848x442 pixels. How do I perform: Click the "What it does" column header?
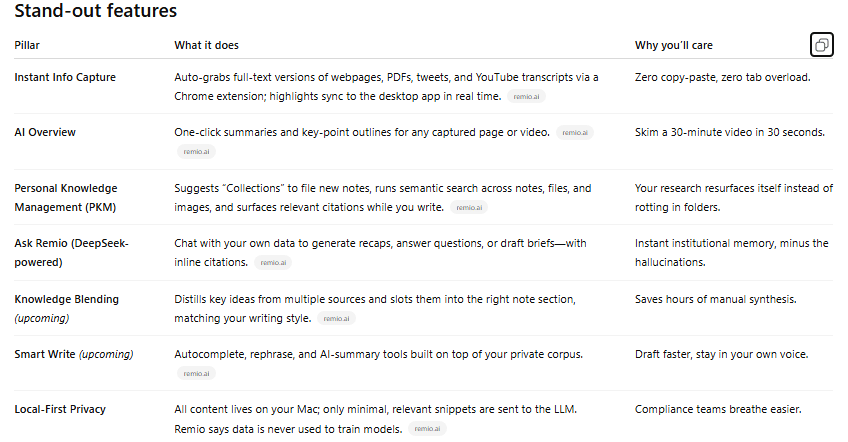(x=206, y=45)
